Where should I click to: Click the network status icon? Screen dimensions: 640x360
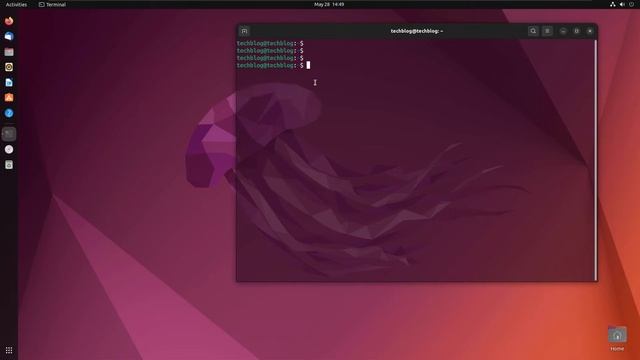point(612,4)
